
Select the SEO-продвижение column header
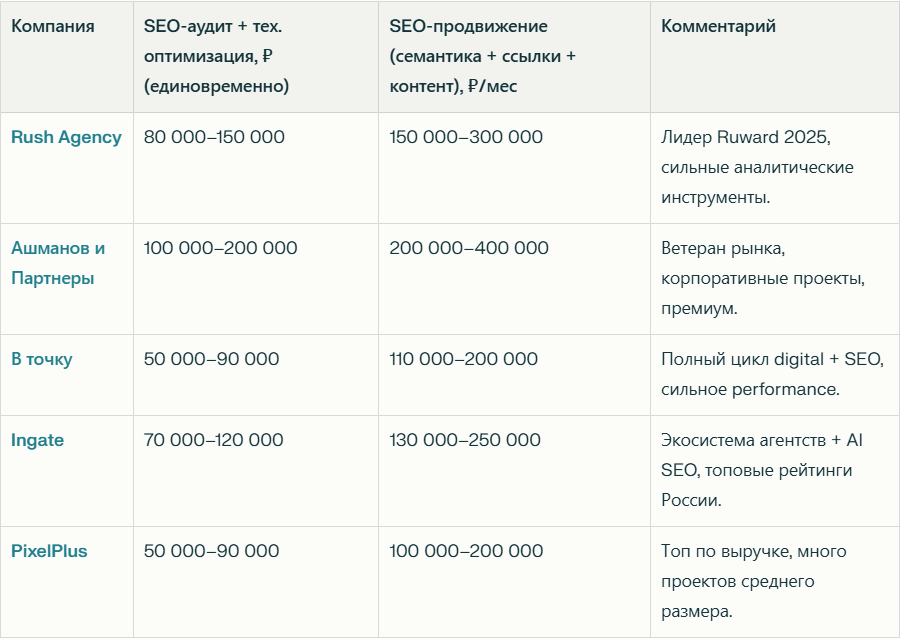tap(482, 56)
